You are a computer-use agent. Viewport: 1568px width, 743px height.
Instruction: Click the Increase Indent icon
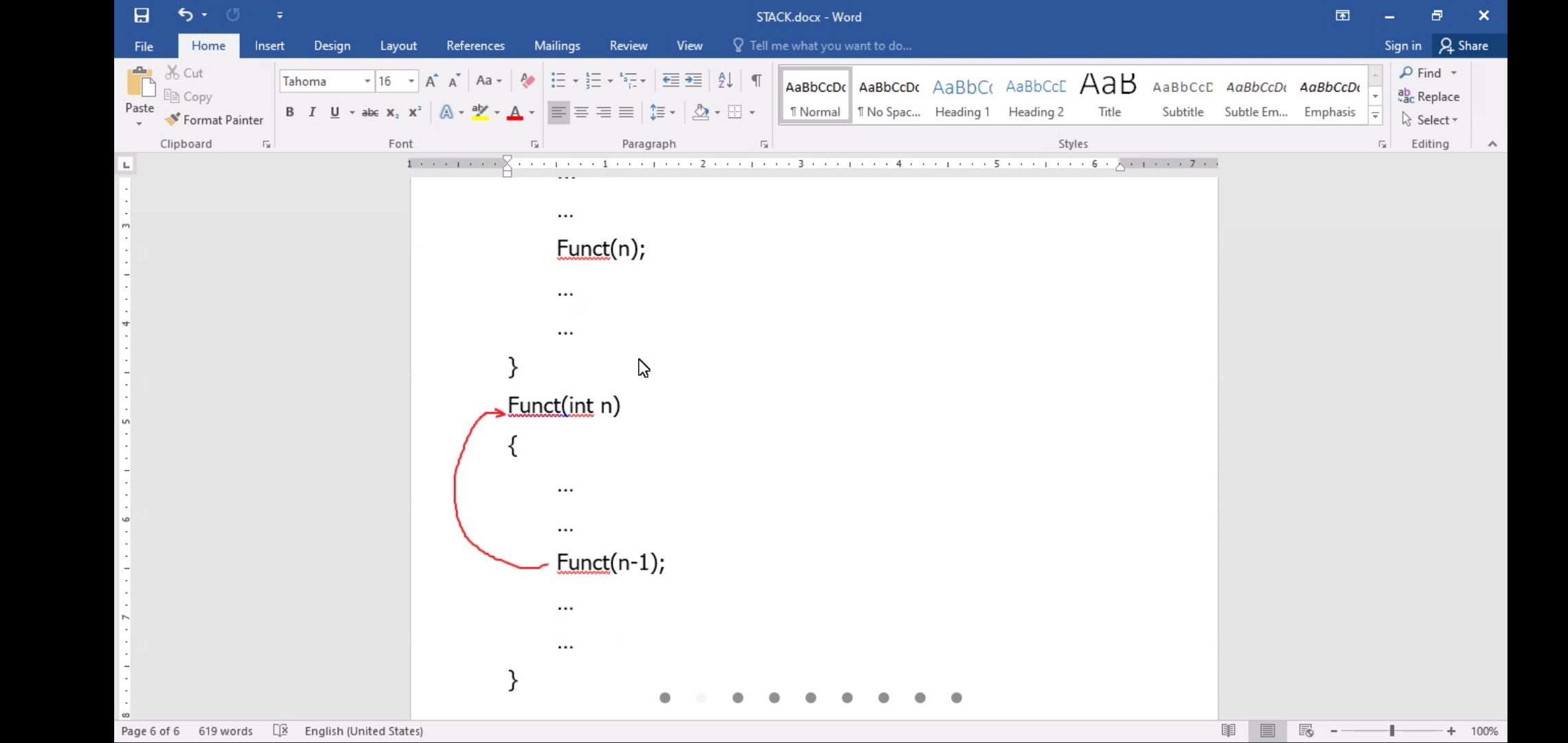click(694, 80)
